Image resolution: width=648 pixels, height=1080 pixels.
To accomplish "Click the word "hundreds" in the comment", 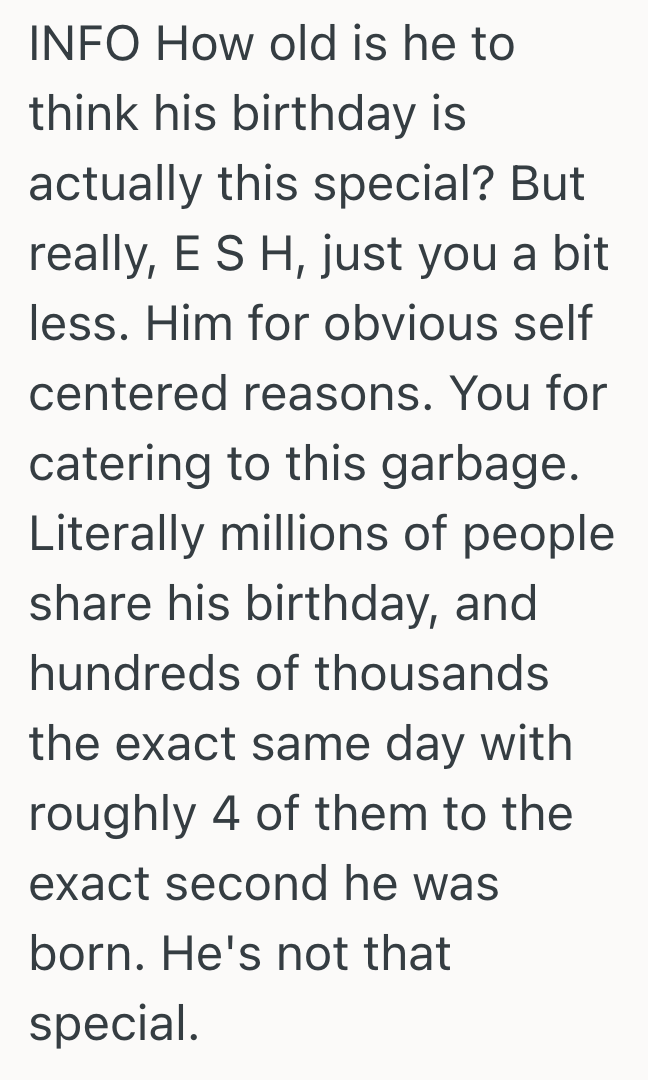I will [x=131, y=675].
